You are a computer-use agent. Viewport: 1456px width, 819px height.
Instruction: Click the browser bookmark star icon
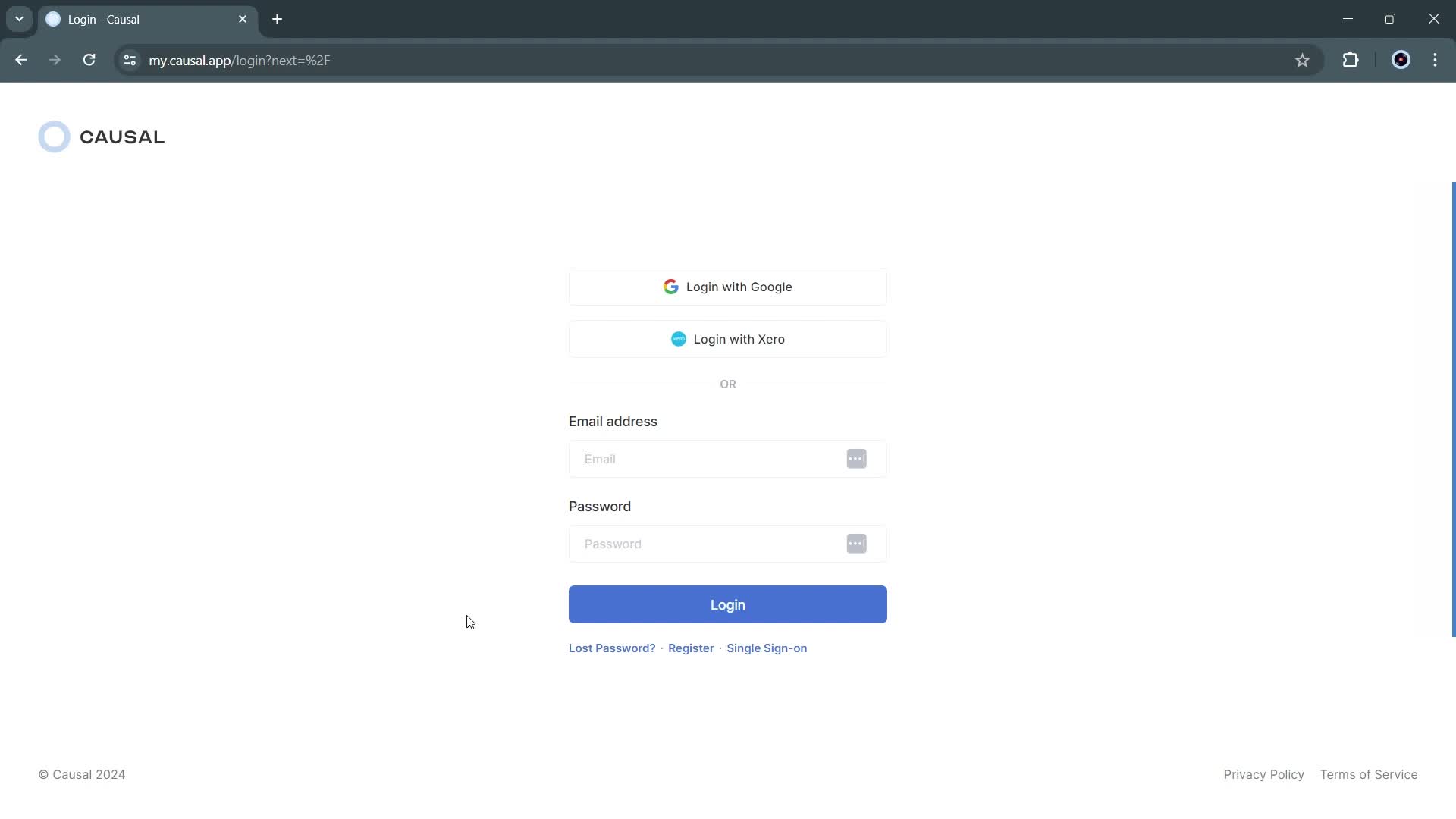(1302, 60)
